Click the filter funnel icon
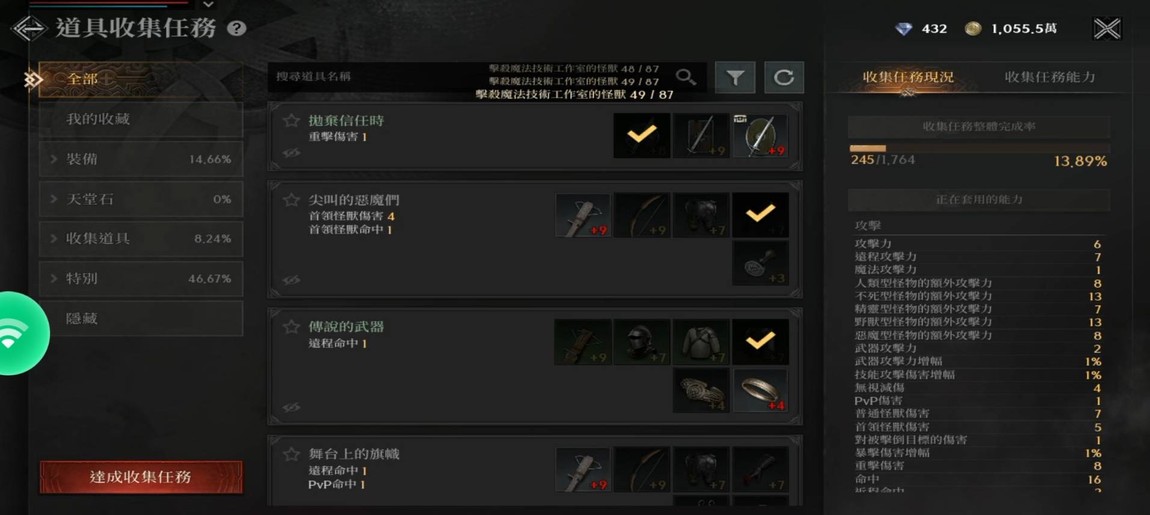The image size is (1150, 515). (x=735, y=77)
